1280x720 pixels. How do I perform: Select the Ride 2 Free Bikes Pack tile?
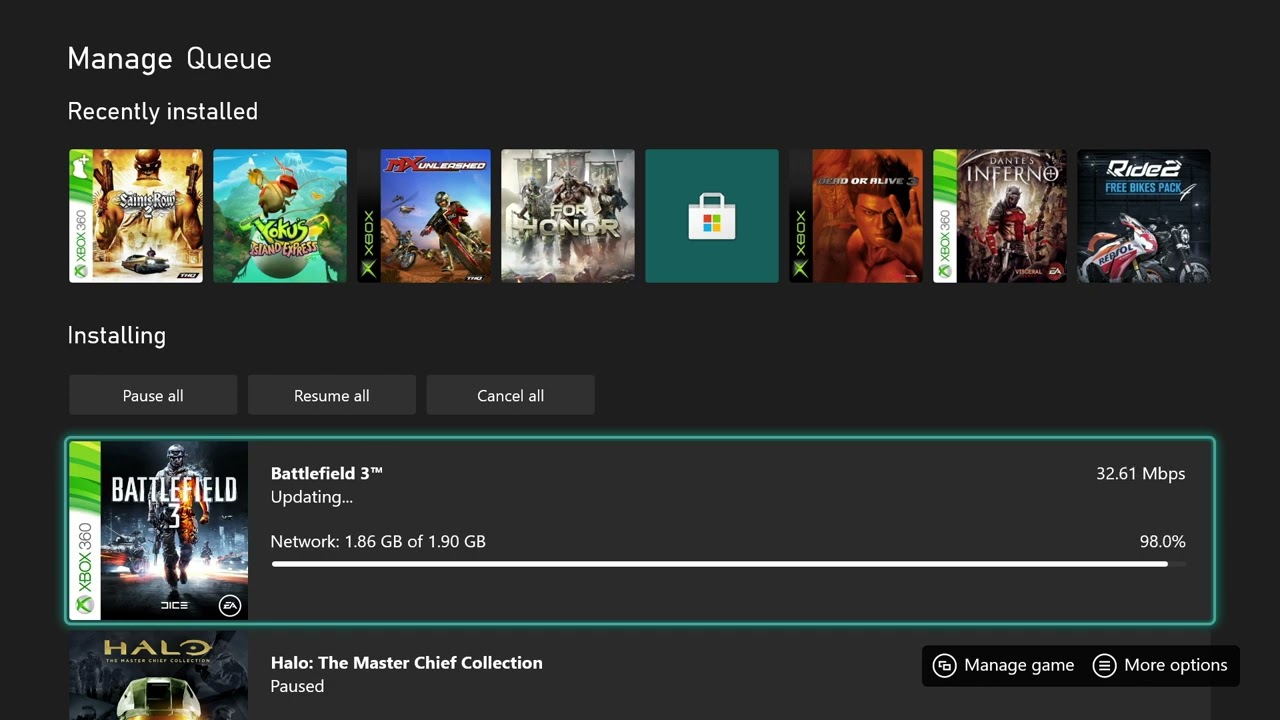pos(1144,216)
